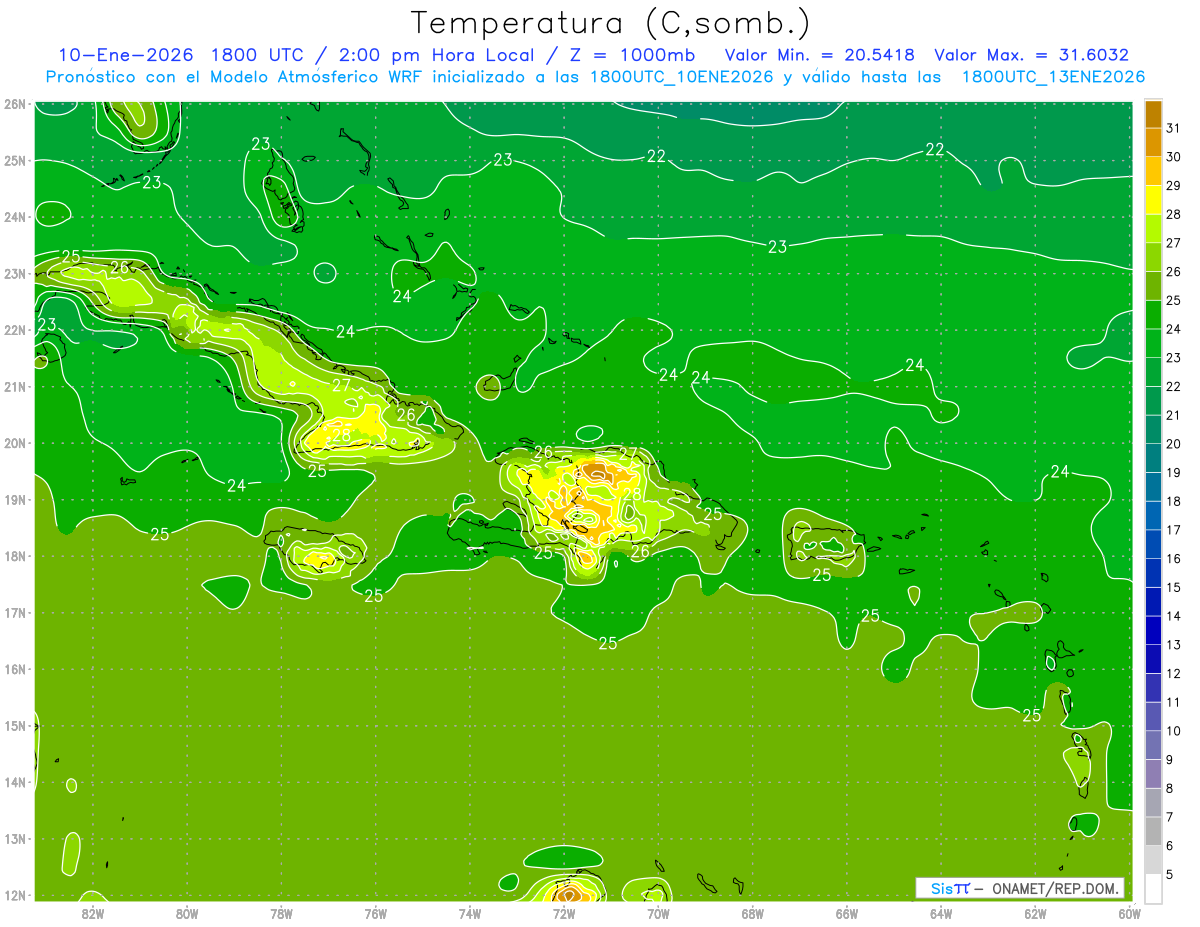Click the '76W' longitude axis label
This screenshot has width=1200, height=927.
pos(375,913)
